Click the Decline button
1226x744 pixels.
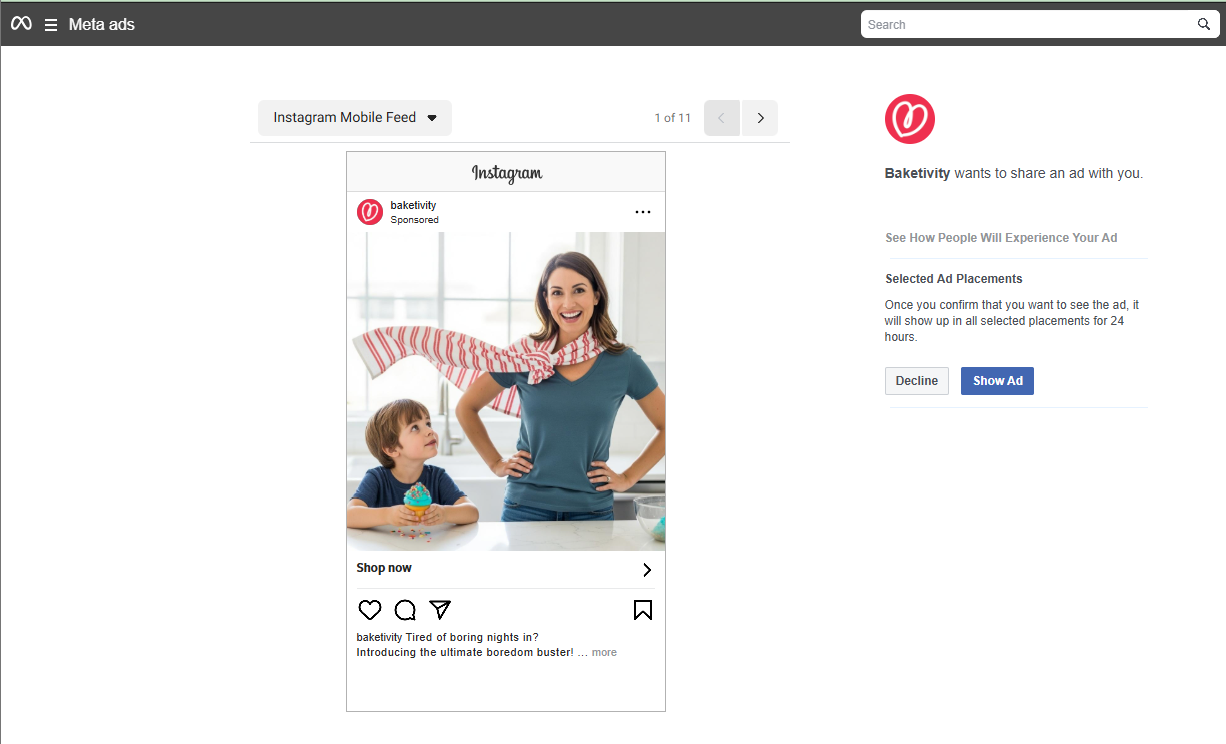[917, 381]
